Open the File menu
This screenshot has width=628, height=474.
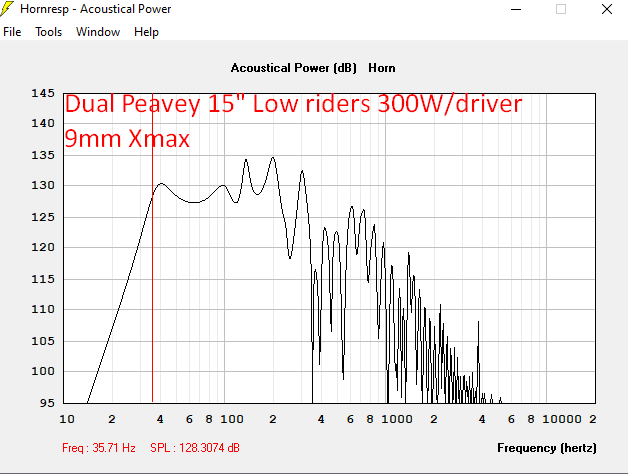(x=12, y=32)
